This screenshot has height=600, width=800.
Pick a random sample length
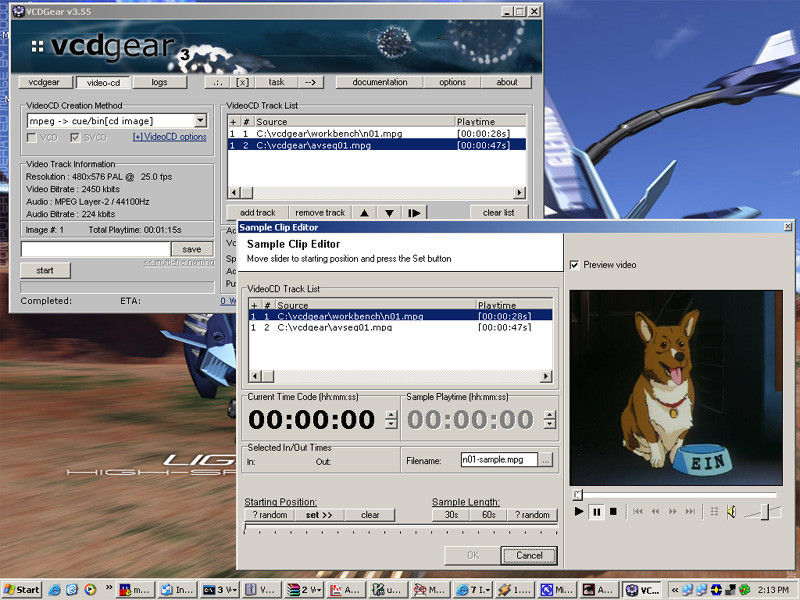coord(532,515)
